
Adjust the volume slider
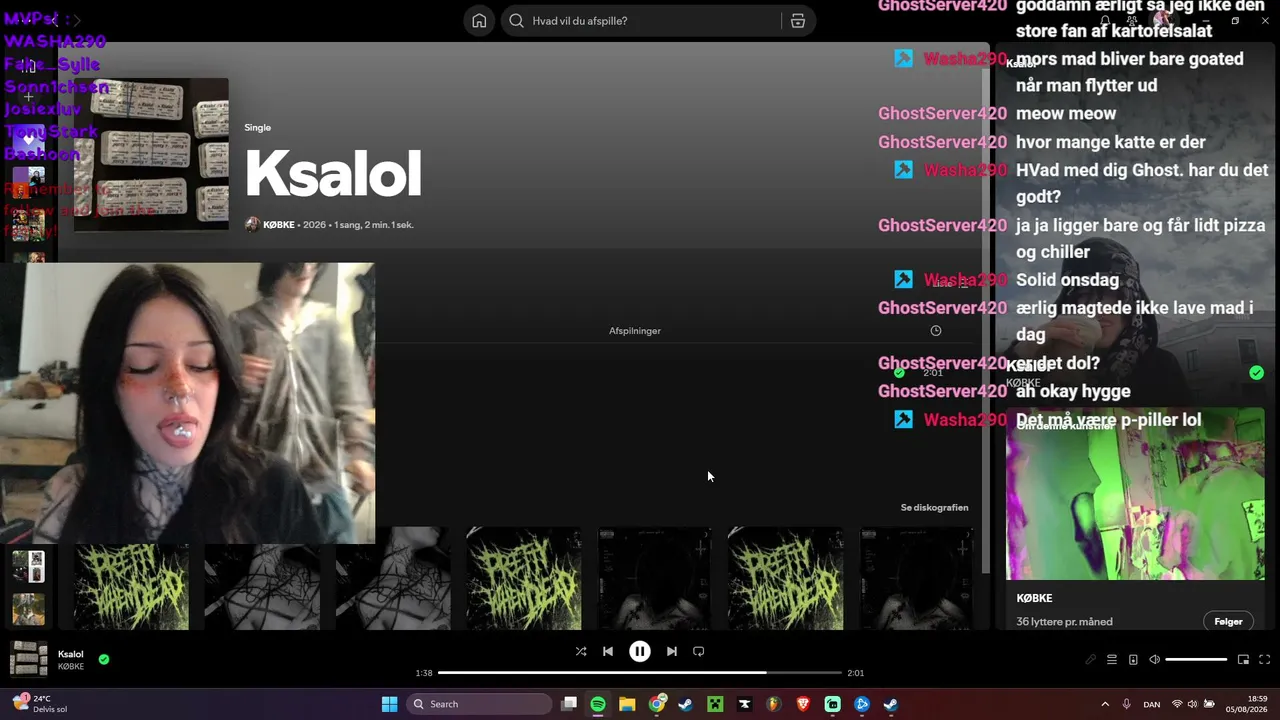(x=1196, y=659)
